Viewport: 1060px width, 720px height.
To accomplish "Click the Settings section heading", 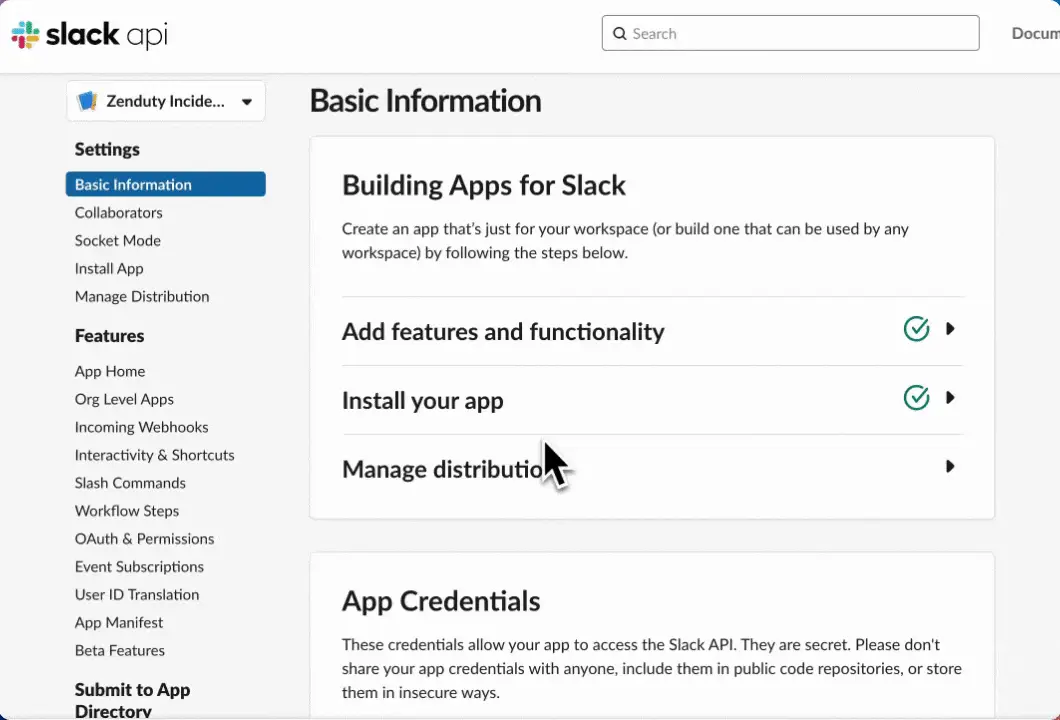I will 107,149.
